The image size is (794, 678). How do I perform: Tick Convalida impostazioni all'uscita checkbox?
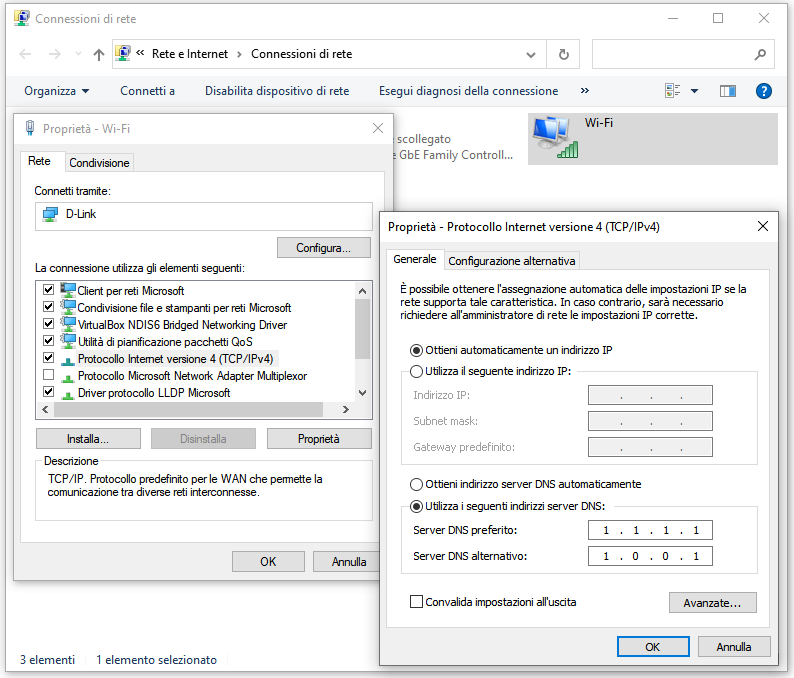click(x=417, y=602)
